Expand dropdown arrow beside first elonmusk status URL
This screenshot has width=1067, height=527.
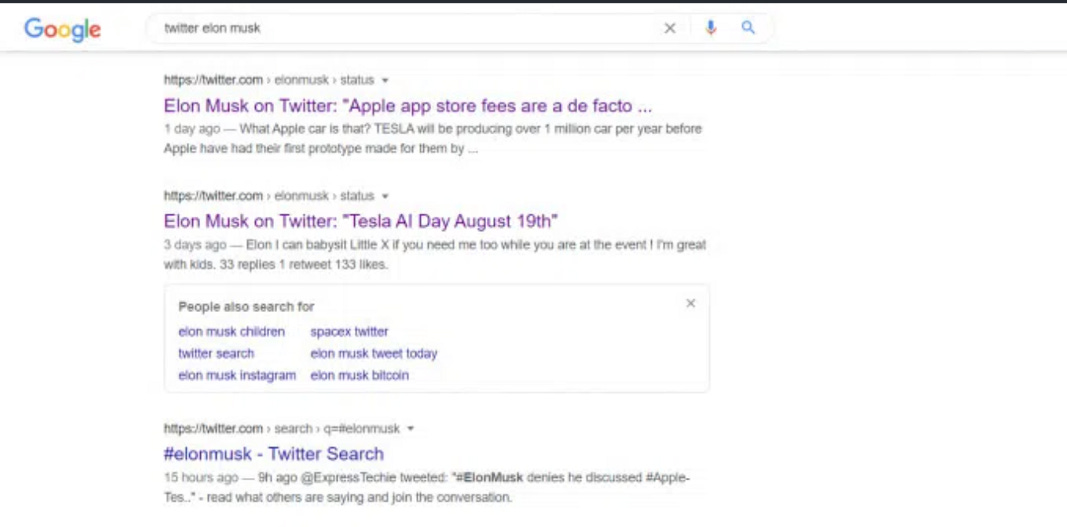point(385,80)
